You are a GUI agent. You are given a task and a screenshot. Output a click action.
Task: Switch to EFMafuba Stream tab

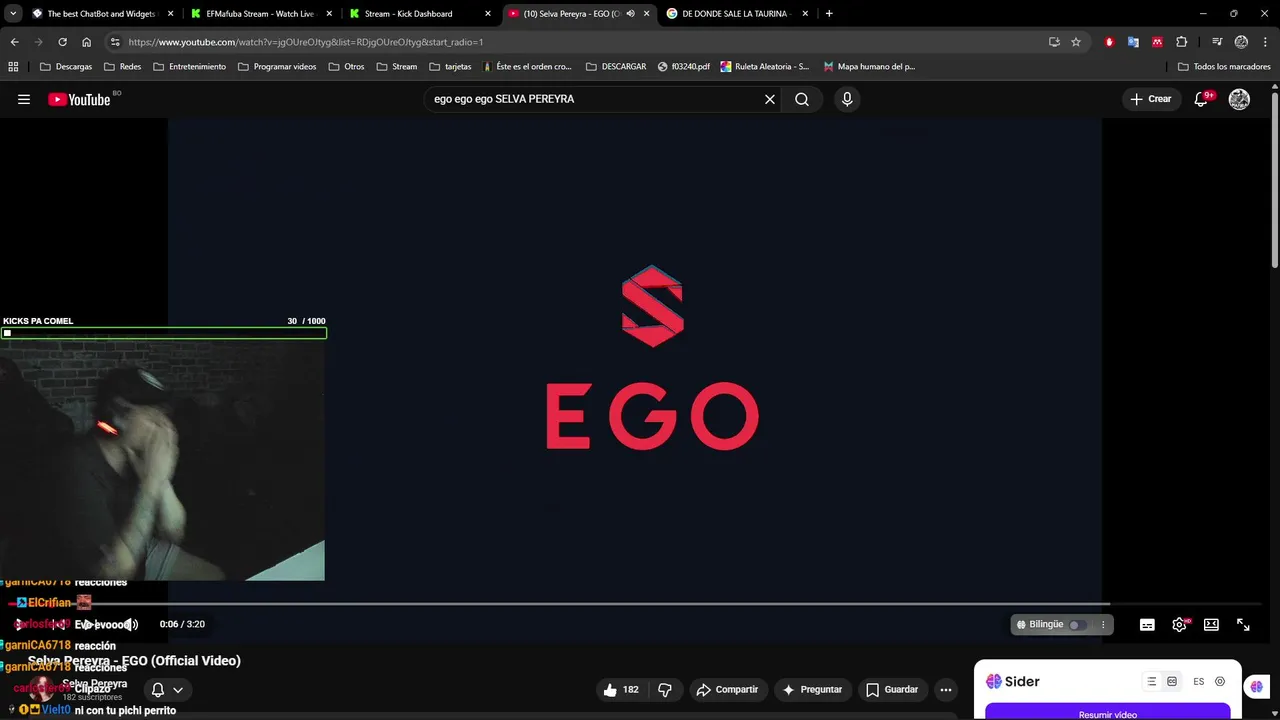pyautogui.click(x=260, y=14)
